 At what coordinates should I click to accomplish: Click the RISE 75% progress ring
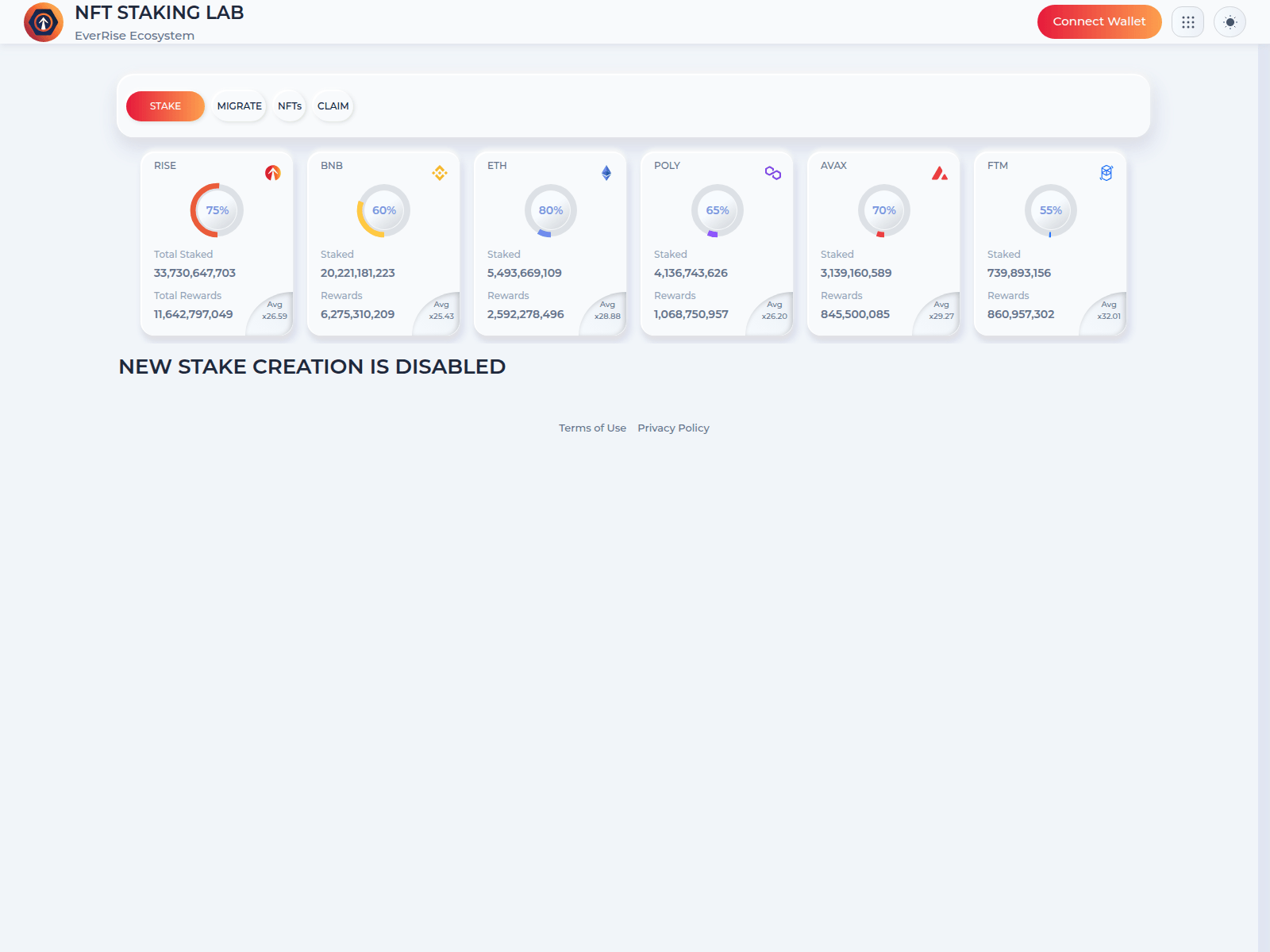(217, 210)
